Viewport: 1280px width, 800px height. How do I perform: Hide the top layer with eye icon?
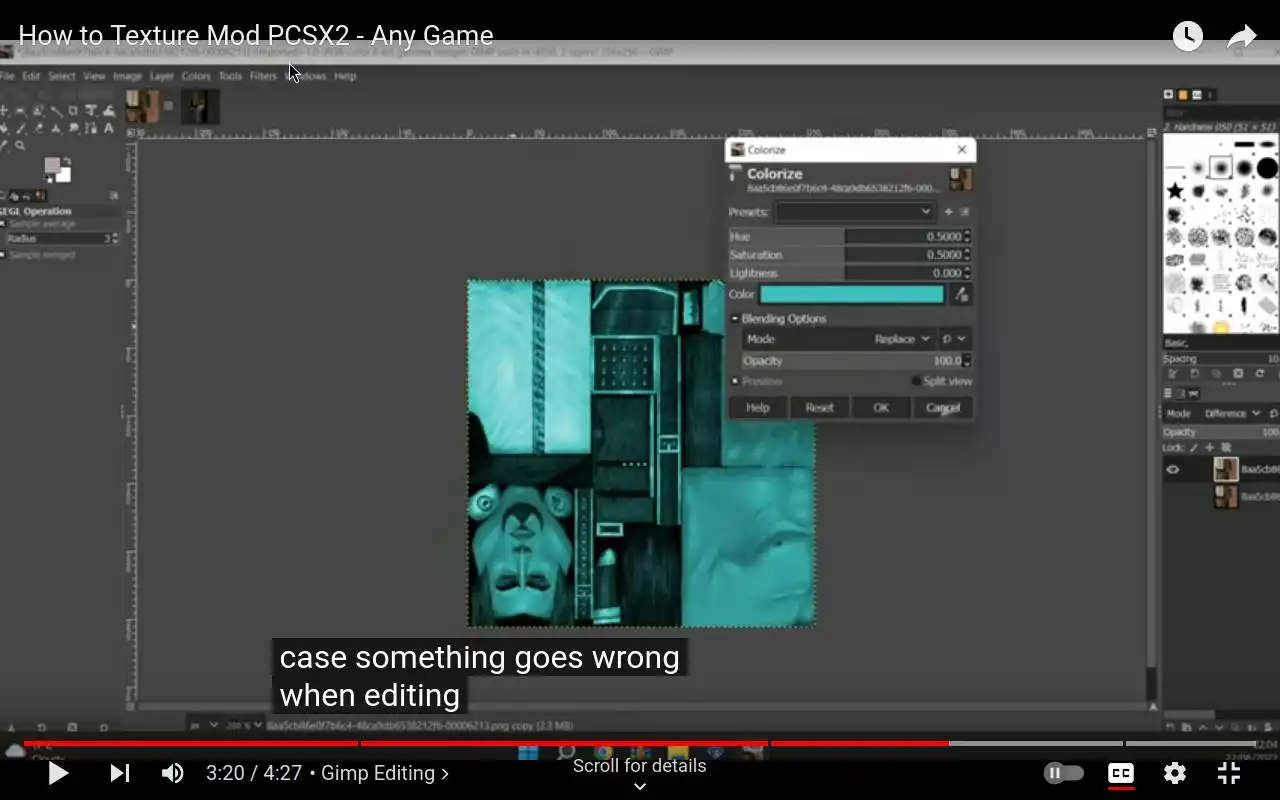click(x=1173, y=469)
